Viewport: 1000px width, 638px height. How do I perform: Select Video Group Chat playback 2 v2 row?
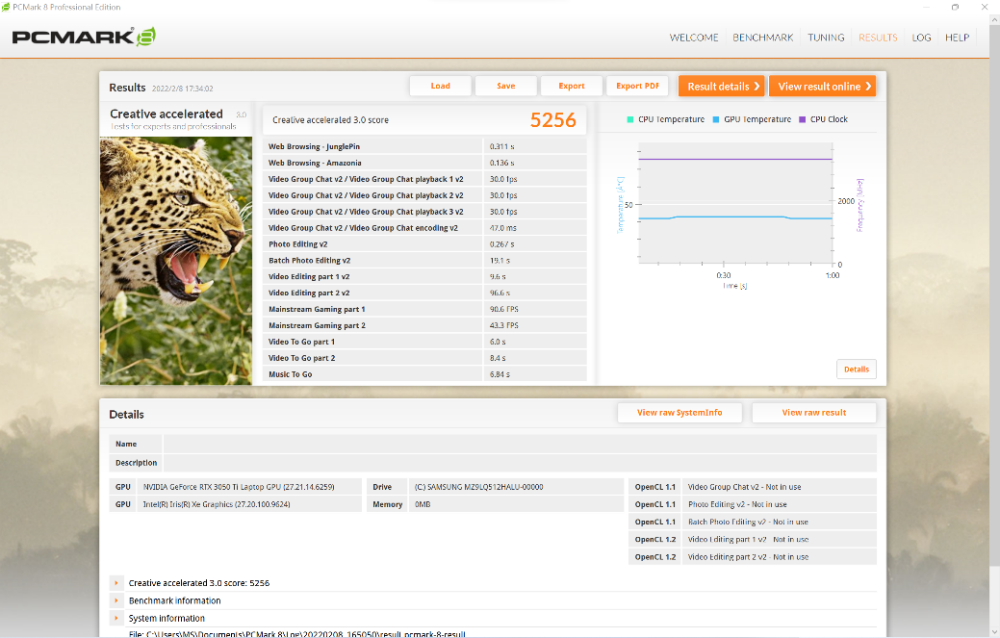(x=425, y=195)
